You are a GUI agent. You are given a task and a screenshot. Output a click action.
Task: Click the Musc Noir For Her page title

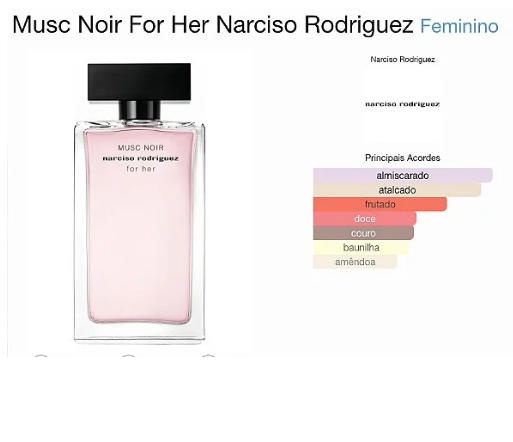tap(213, 25)
